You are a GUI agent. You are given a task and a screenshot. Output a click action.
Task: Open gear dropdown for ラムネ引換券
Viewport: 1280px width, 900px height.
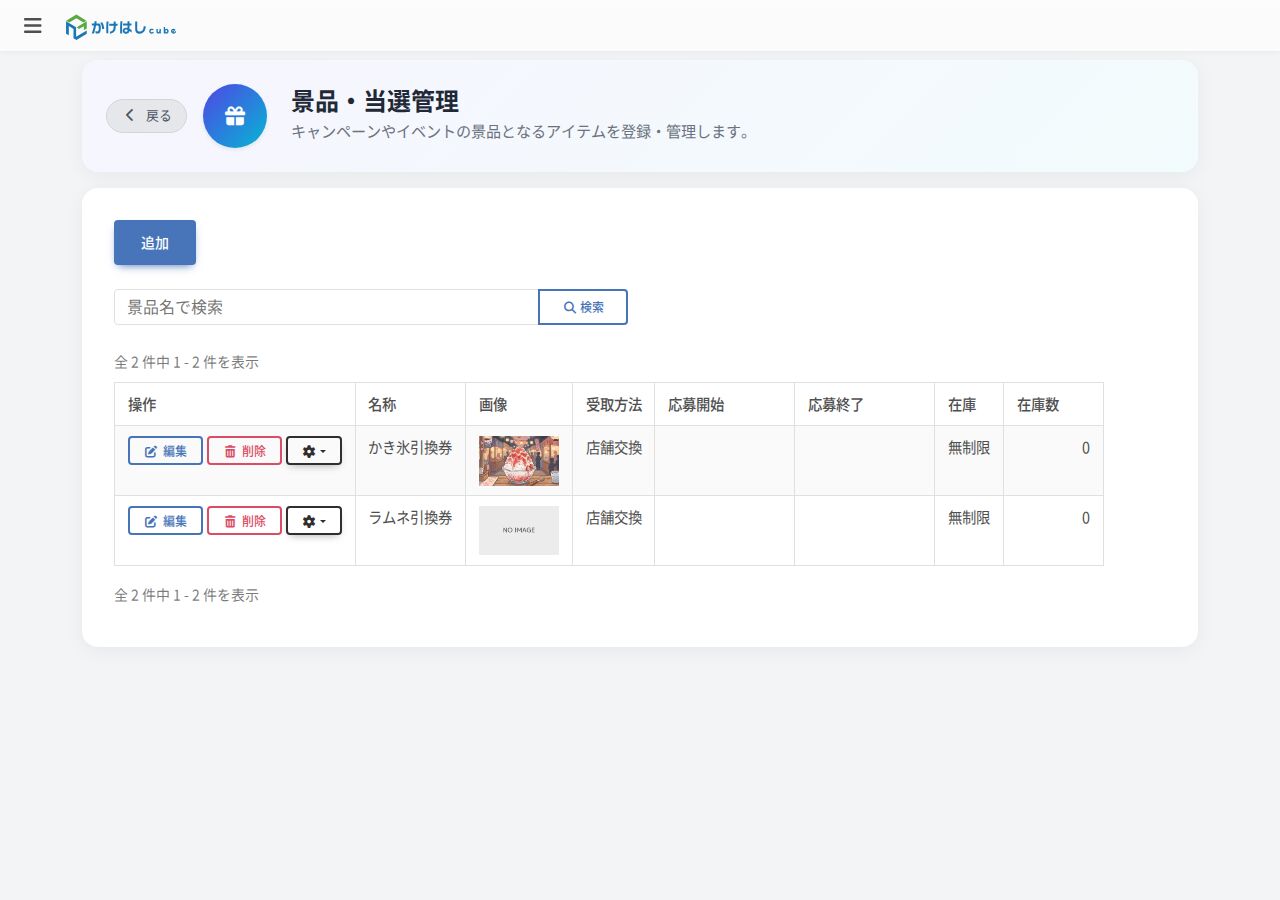coord(314,521)
